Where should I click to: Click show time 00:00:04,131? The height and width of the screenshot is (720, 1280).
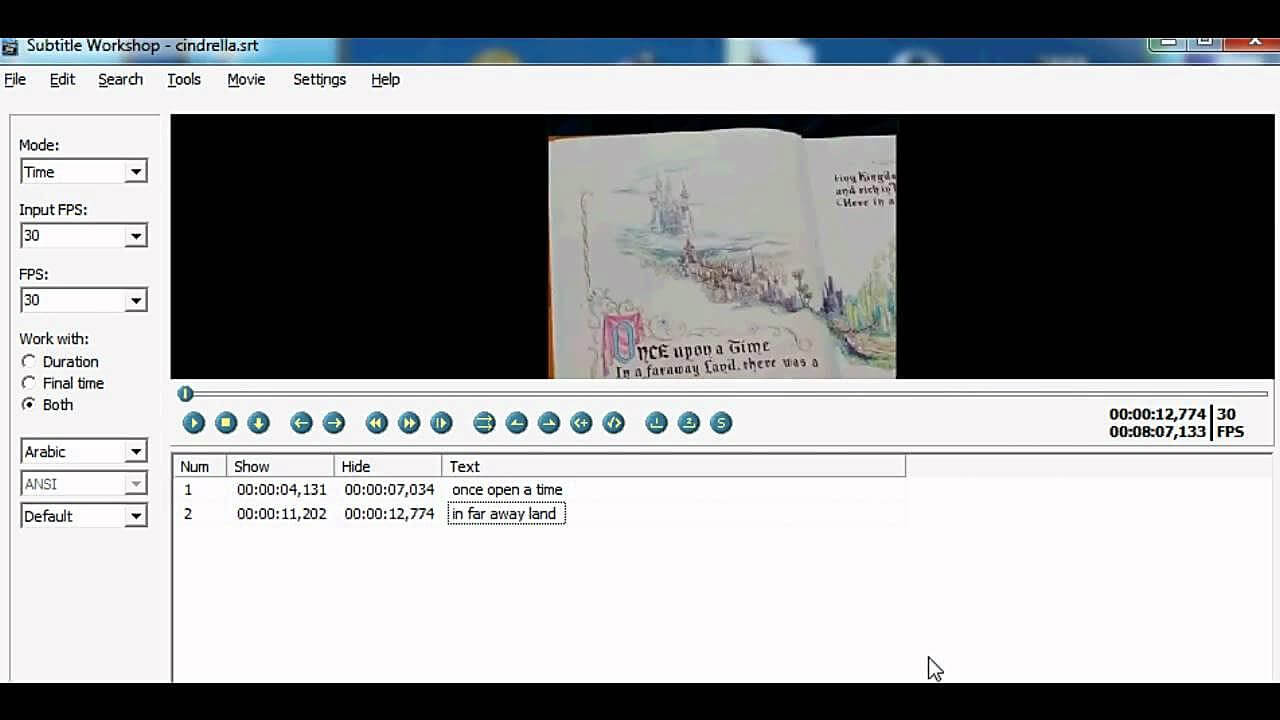pos(282,490)
